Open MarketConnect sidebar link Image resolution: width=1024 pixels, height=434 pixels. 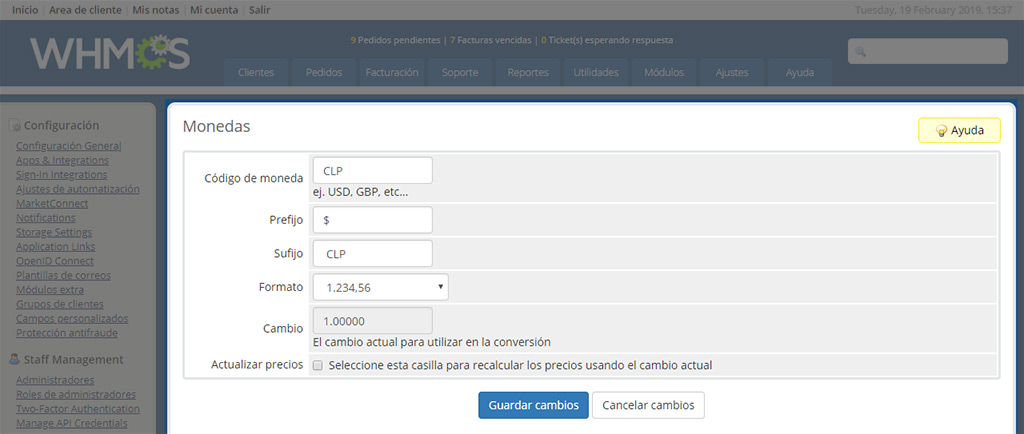[52, 203]
